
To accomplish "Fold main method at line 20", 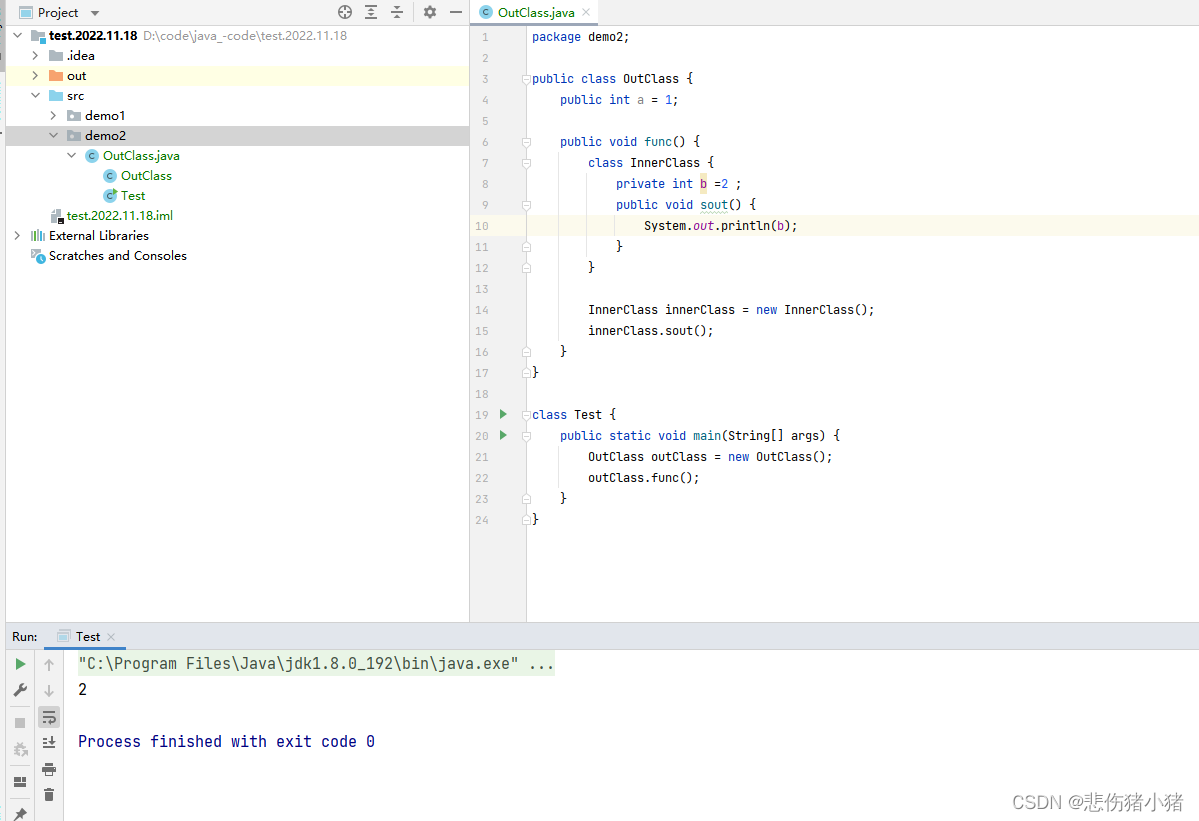I will (526, 436).
